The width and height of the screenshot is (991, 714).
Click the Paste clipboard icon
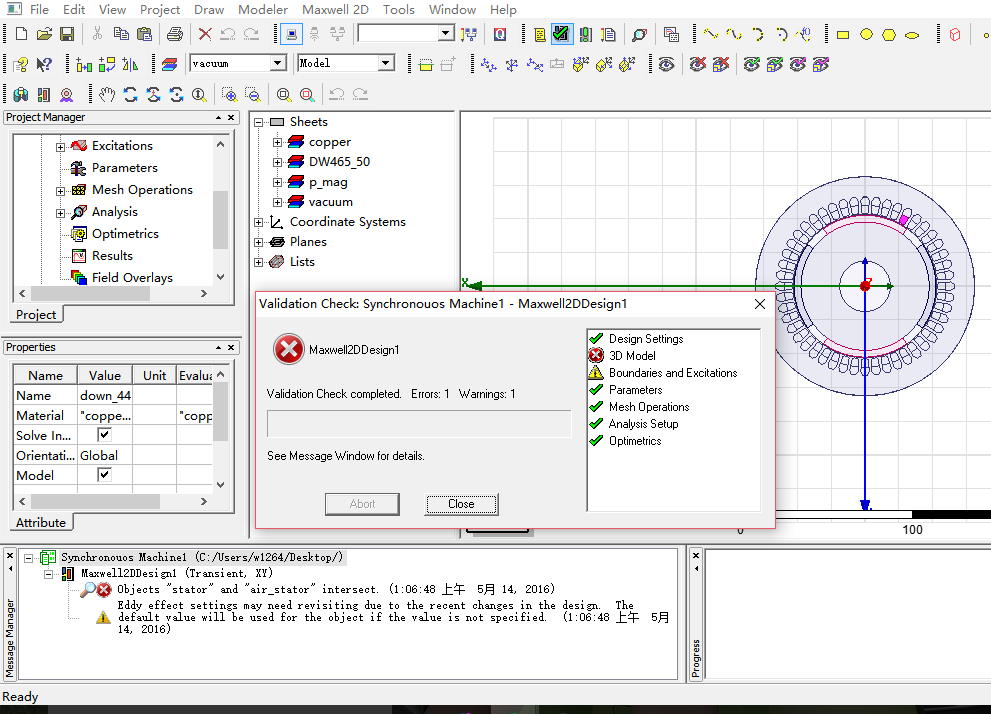point(145,33)
